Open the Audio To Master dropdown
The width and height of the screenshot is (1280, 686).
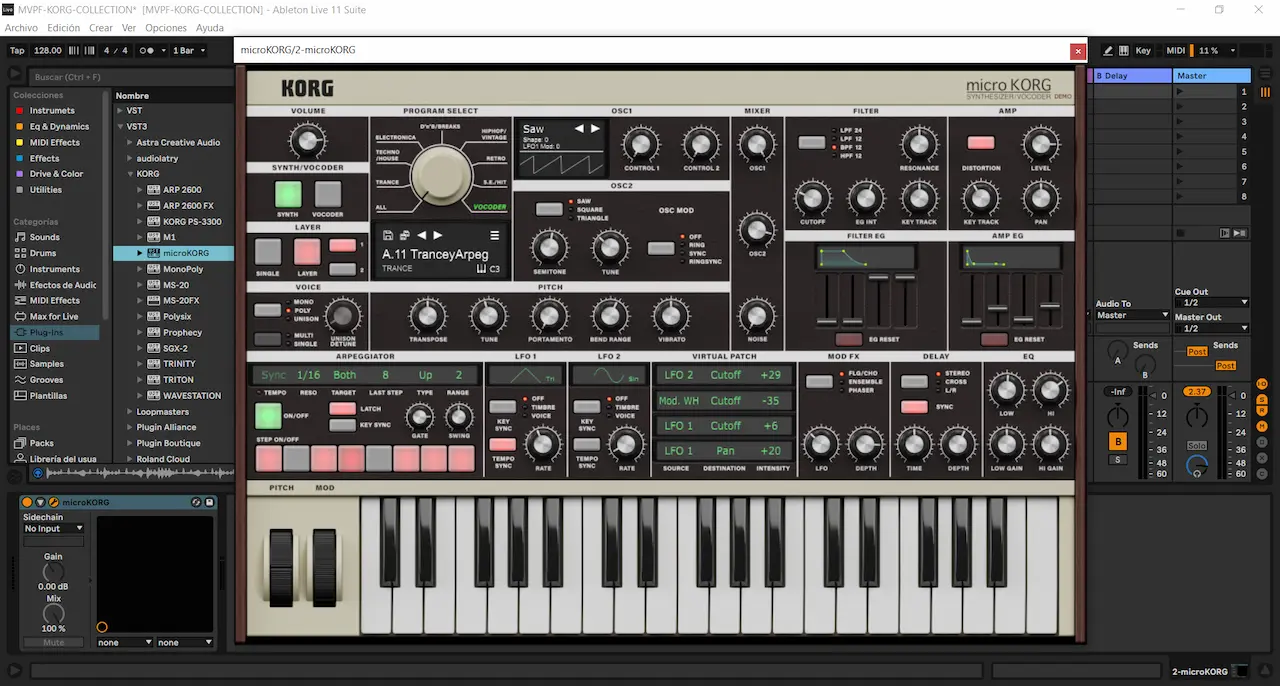point(1132,315)
